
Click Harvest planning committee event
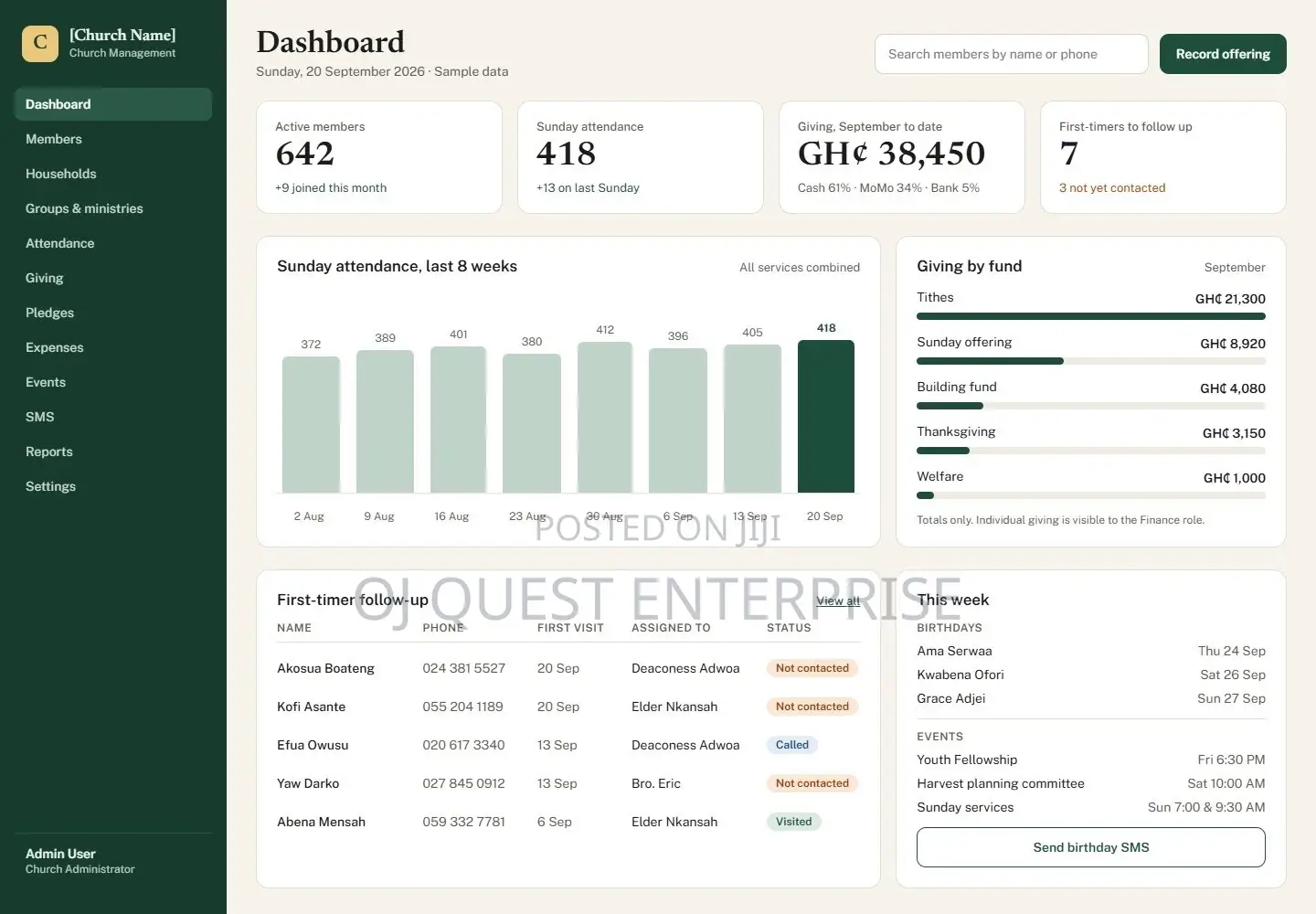point(1091,783)
